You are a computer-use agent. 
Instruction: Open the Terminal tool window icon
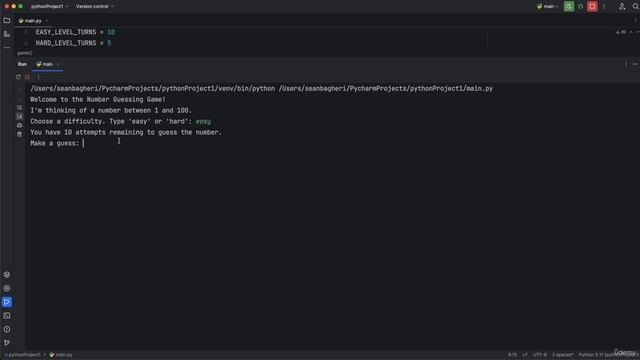click(x=7, y=316)
